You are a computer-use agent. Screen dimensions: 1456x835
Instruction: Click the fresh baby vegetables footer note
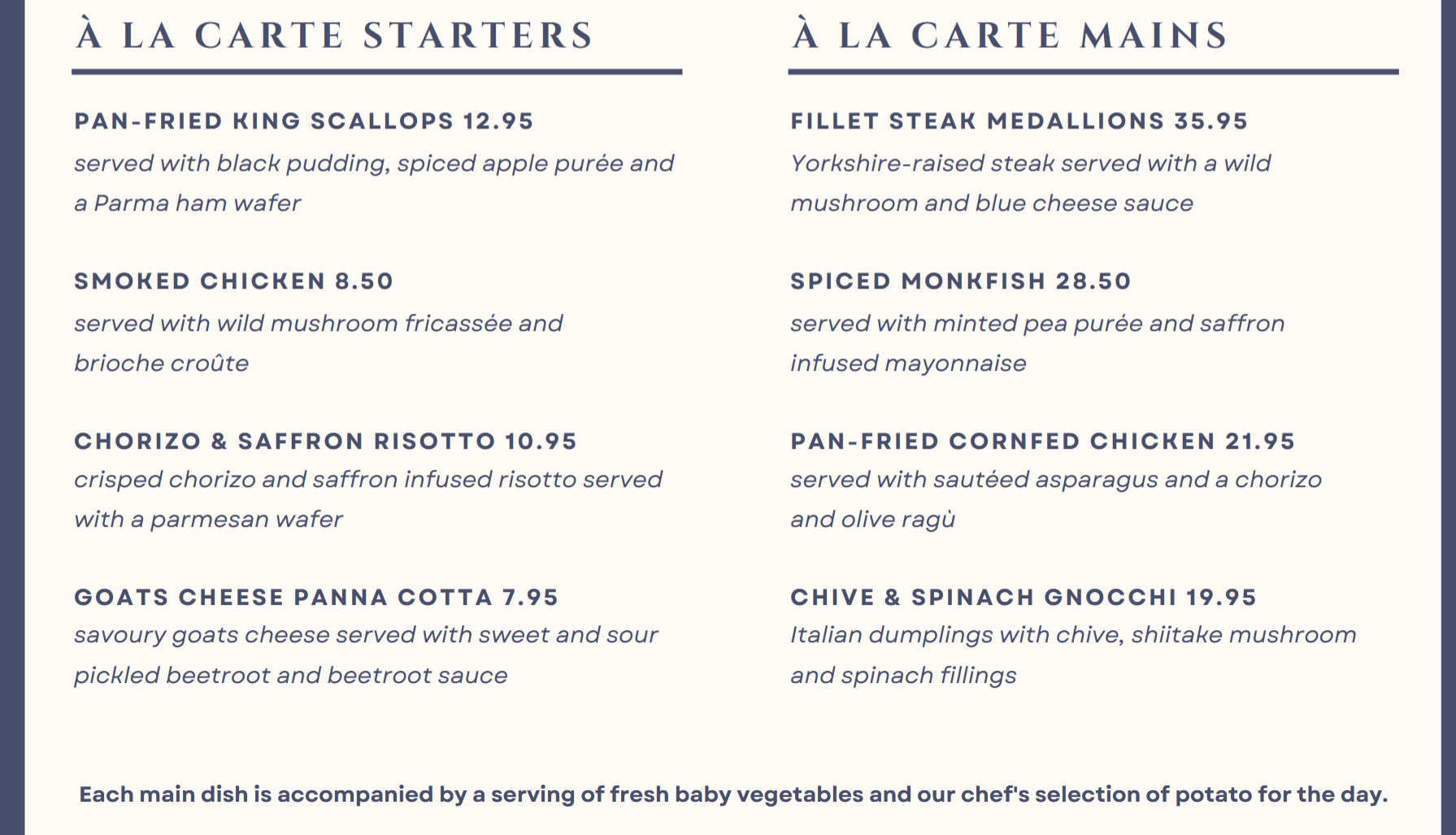pyautogui.click(x=732, y=794)
